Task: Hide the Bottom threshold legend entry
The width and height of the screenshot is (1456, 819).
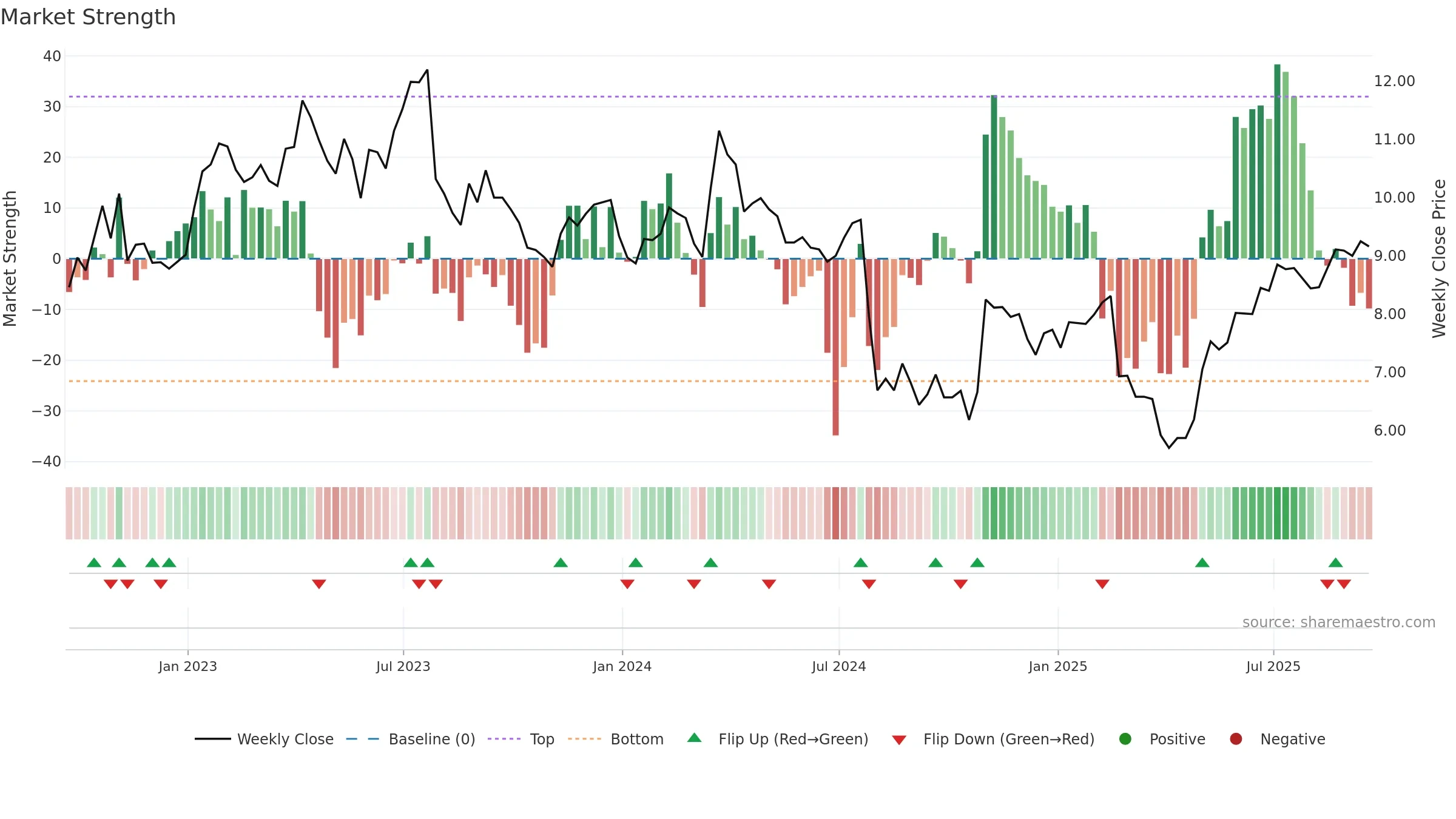Action: point(616,739)
